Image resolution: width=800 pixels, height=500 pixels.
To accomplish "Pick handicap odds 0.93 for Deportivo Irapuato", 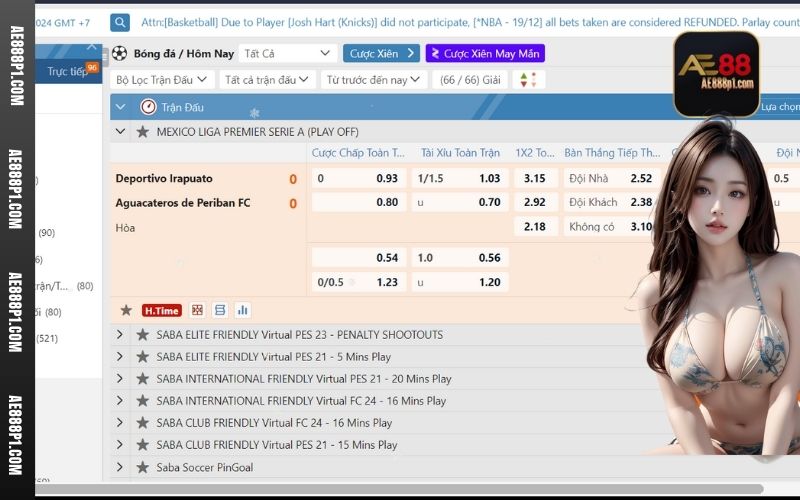I will click(x=359, y=178).
